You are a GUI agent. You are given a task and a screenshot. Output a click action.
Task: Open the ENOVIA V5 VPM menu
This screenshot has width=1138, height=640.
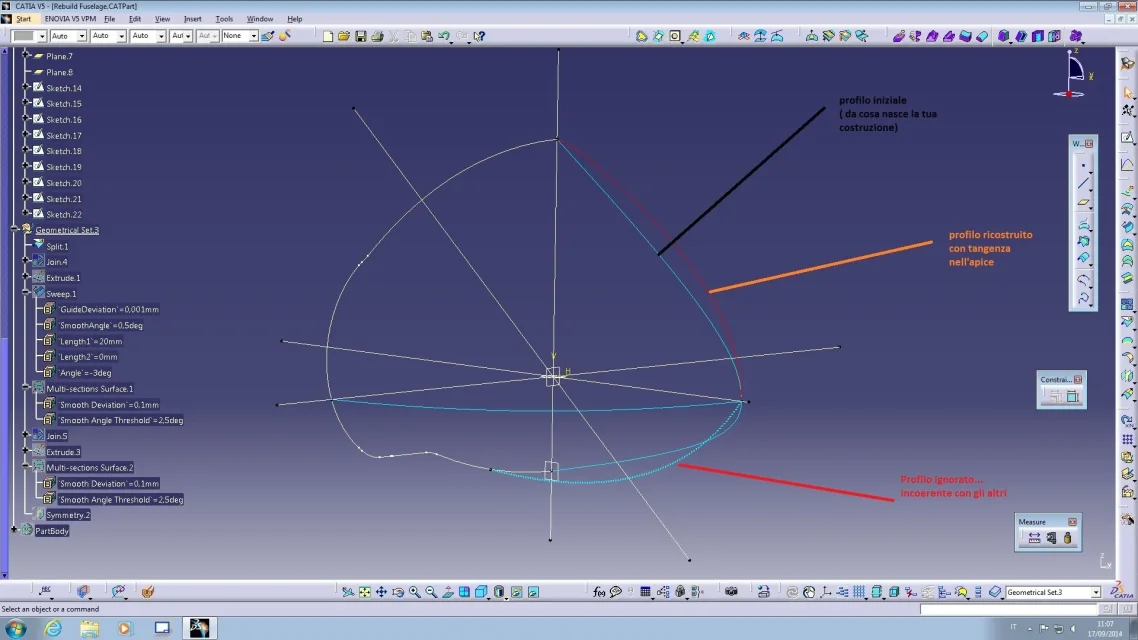point(70,19)
